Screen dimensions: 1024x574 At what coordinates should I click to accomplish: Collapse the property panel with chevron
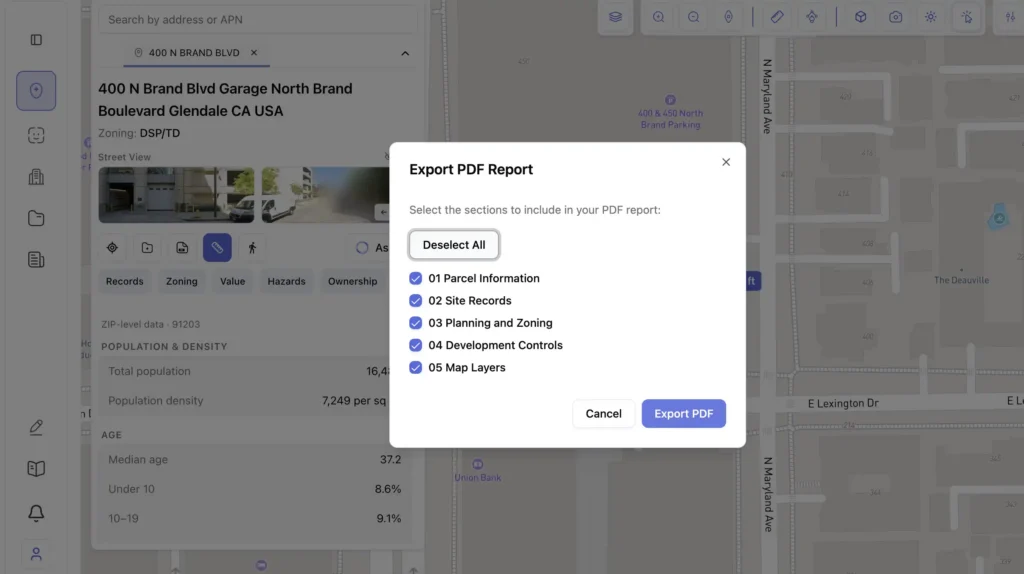click(x=405, y=53)
